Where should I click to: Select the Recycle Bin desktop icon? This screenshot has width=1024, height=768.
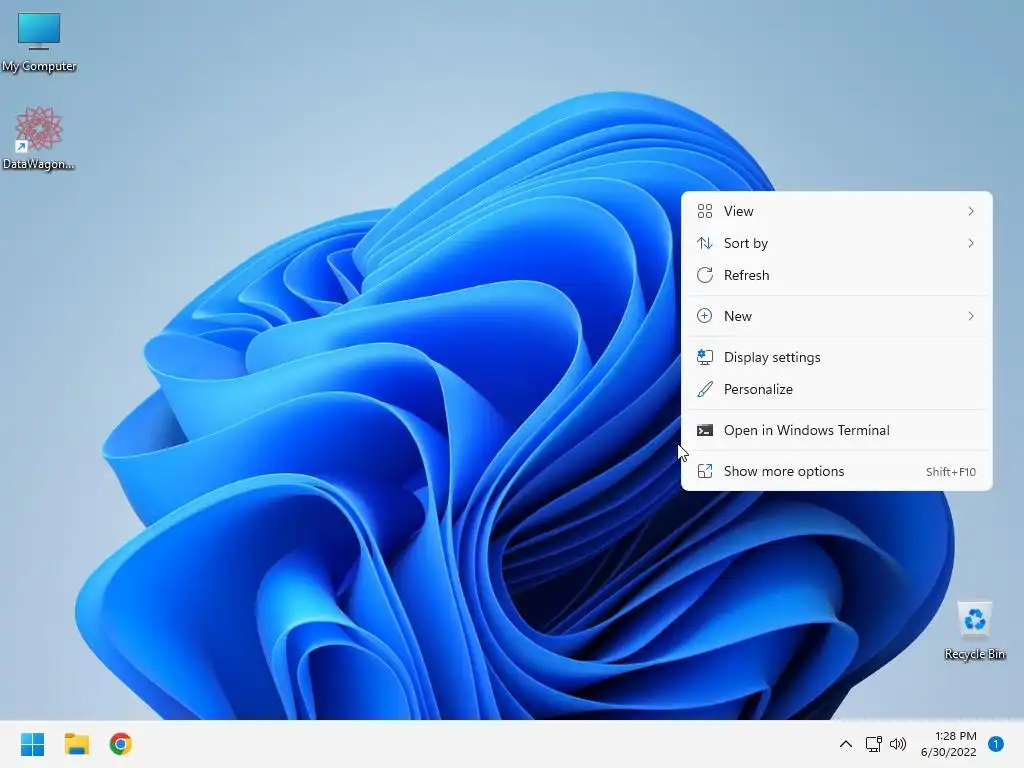974,631
